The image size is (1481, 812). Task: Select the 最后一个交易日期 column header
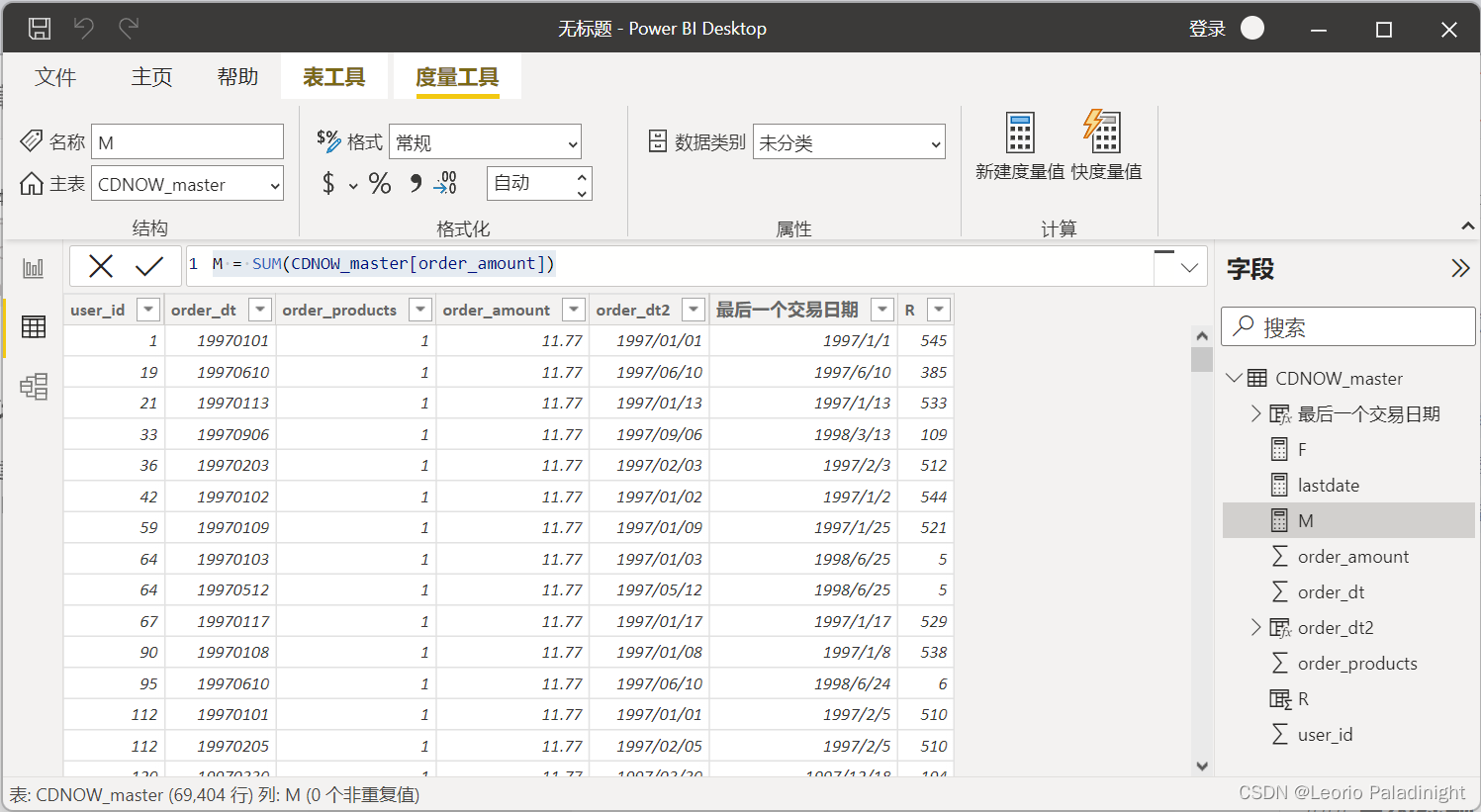(787, 310)
